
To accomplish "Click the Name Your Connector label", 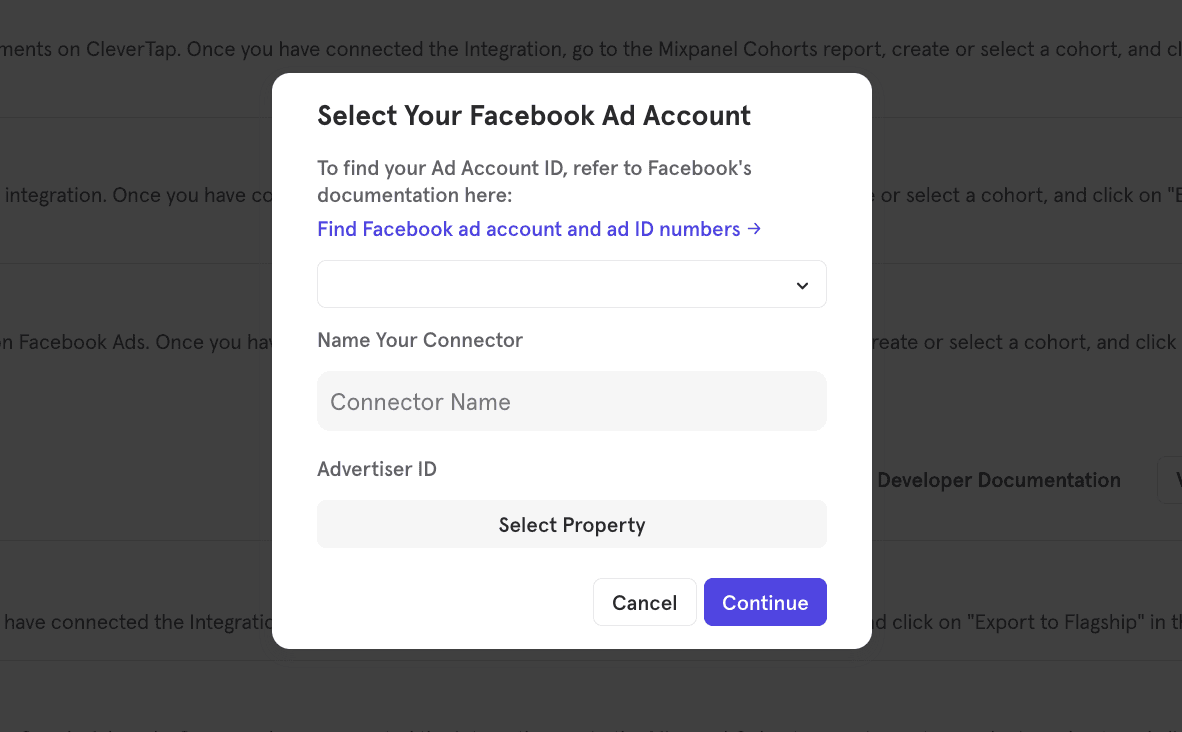I will tap(419, 340).
